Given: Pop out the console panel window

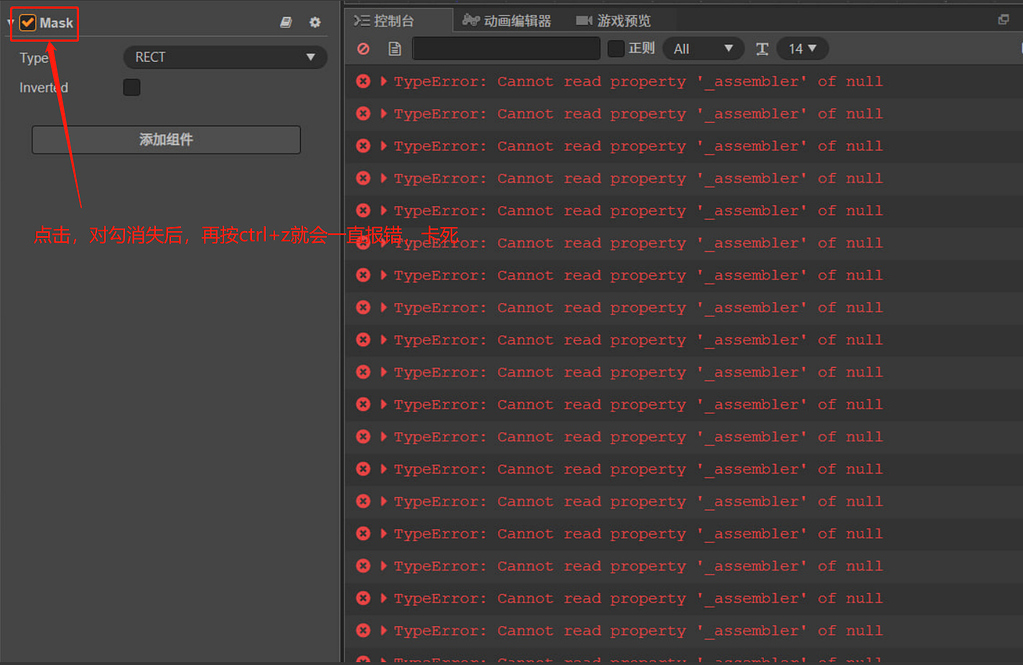Looking at the screenshot, I should [1004, 19].
